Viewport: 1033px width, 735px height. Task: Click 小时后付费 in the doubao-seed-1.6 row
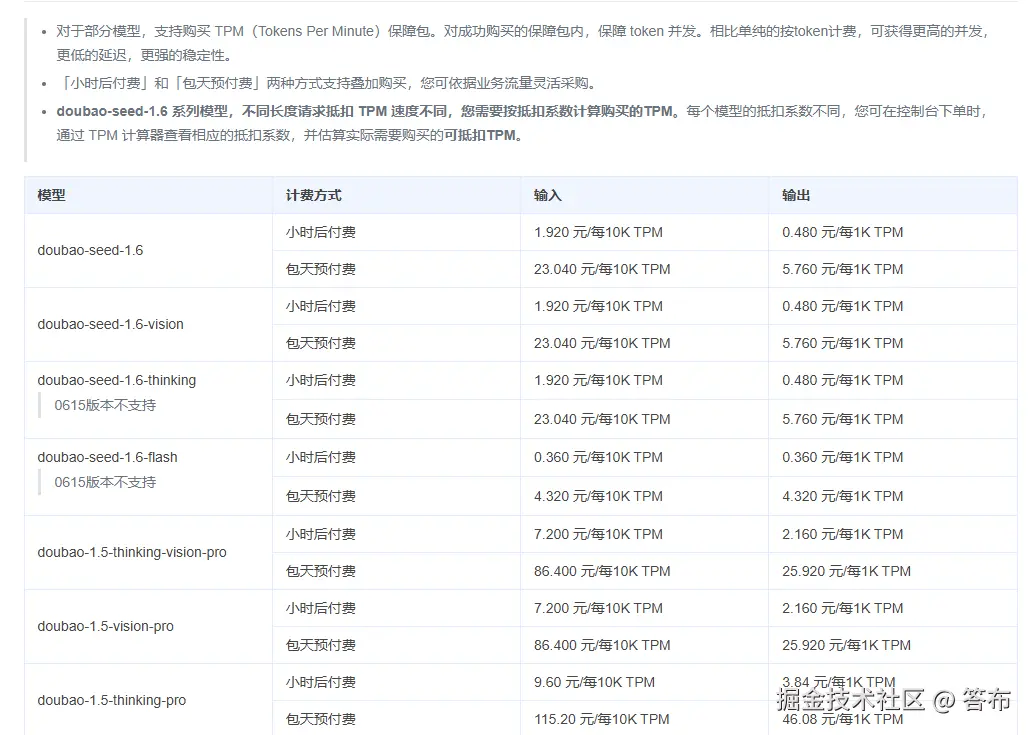point(321,232)
